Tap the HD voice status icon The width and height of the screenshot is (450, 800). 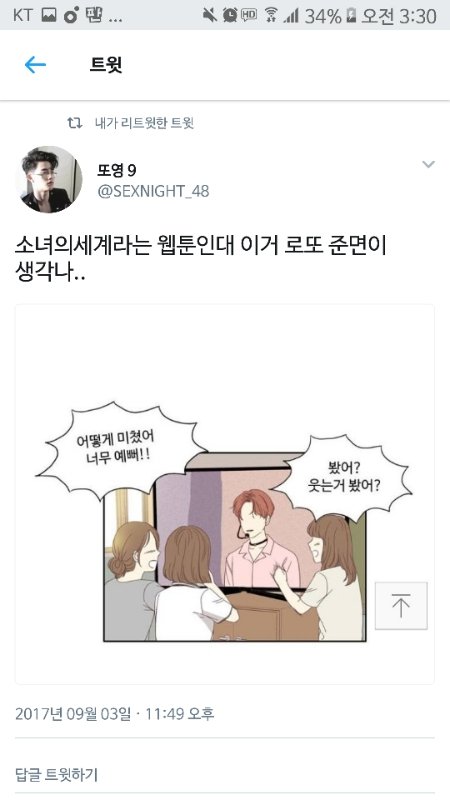tap(249, 15)
